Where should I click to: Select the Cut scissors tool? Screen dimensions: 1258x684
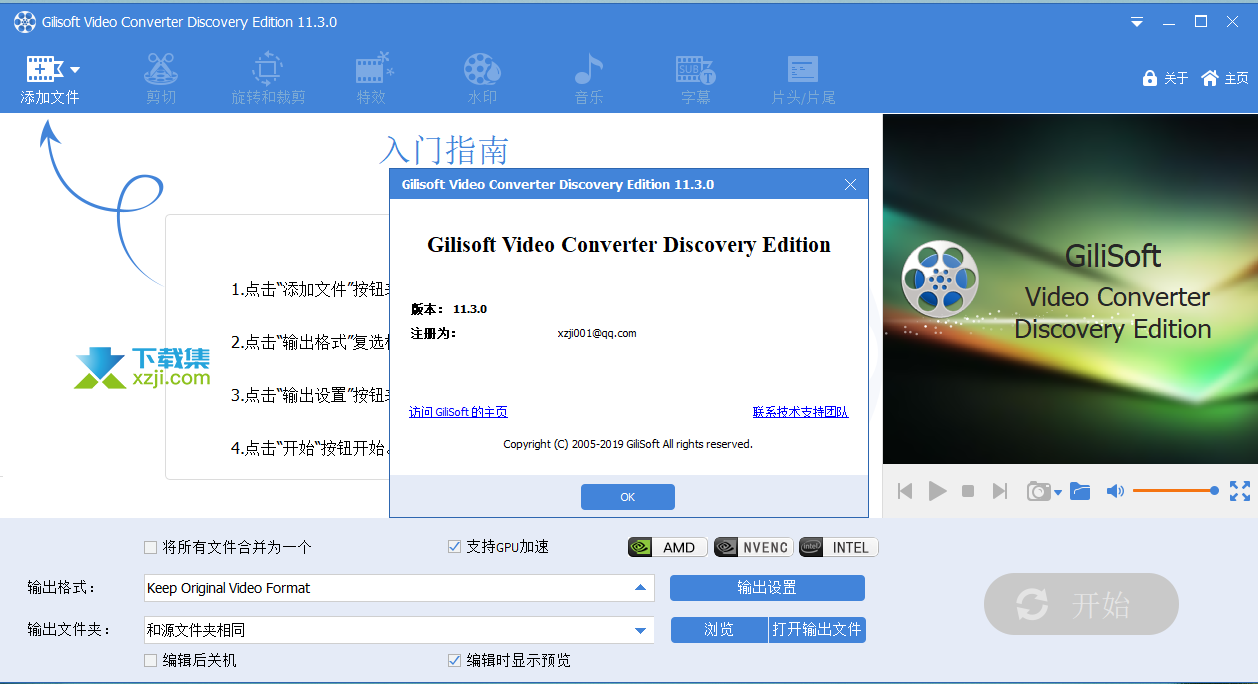pos(161,79)
